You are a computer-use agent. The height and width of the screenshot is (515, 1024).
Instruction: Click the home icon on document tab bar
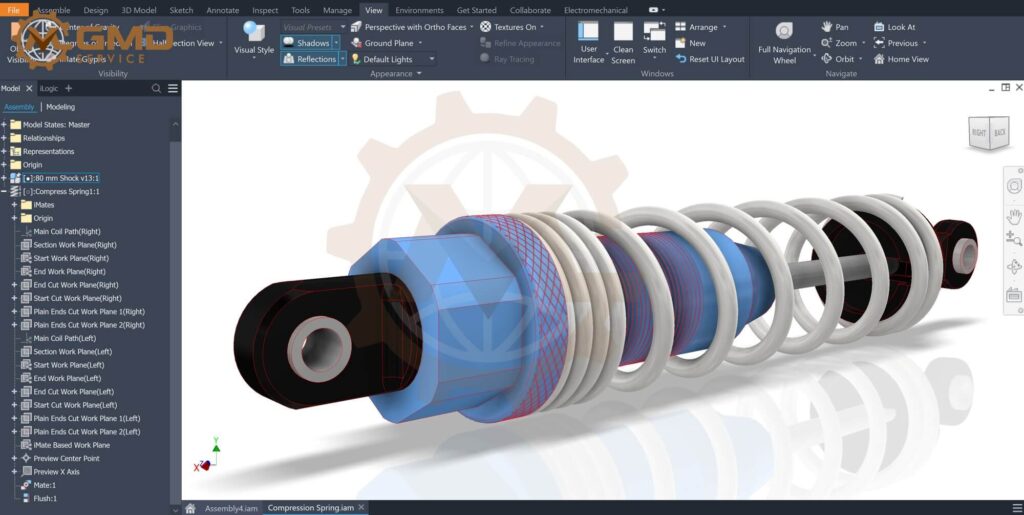point(189,508)
